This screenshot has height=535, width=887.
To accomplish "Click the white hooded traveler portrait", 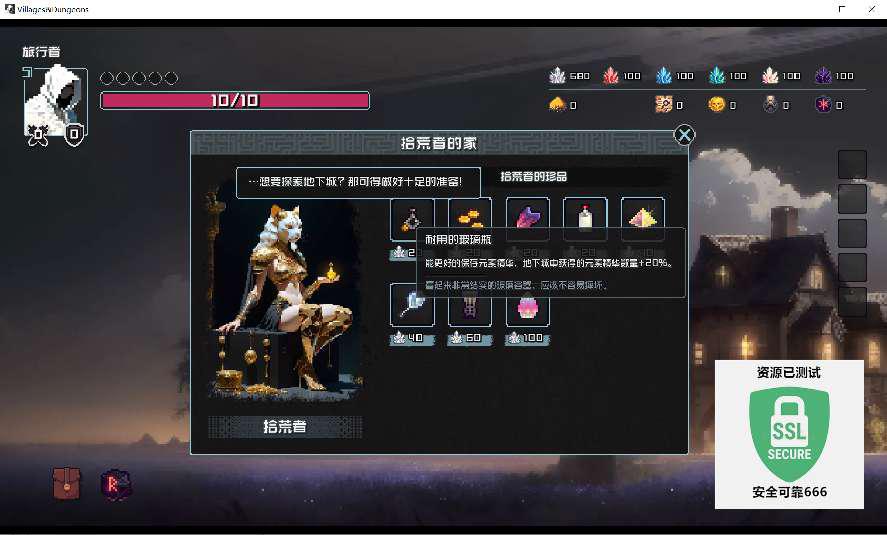I will (x=55, y=100).
